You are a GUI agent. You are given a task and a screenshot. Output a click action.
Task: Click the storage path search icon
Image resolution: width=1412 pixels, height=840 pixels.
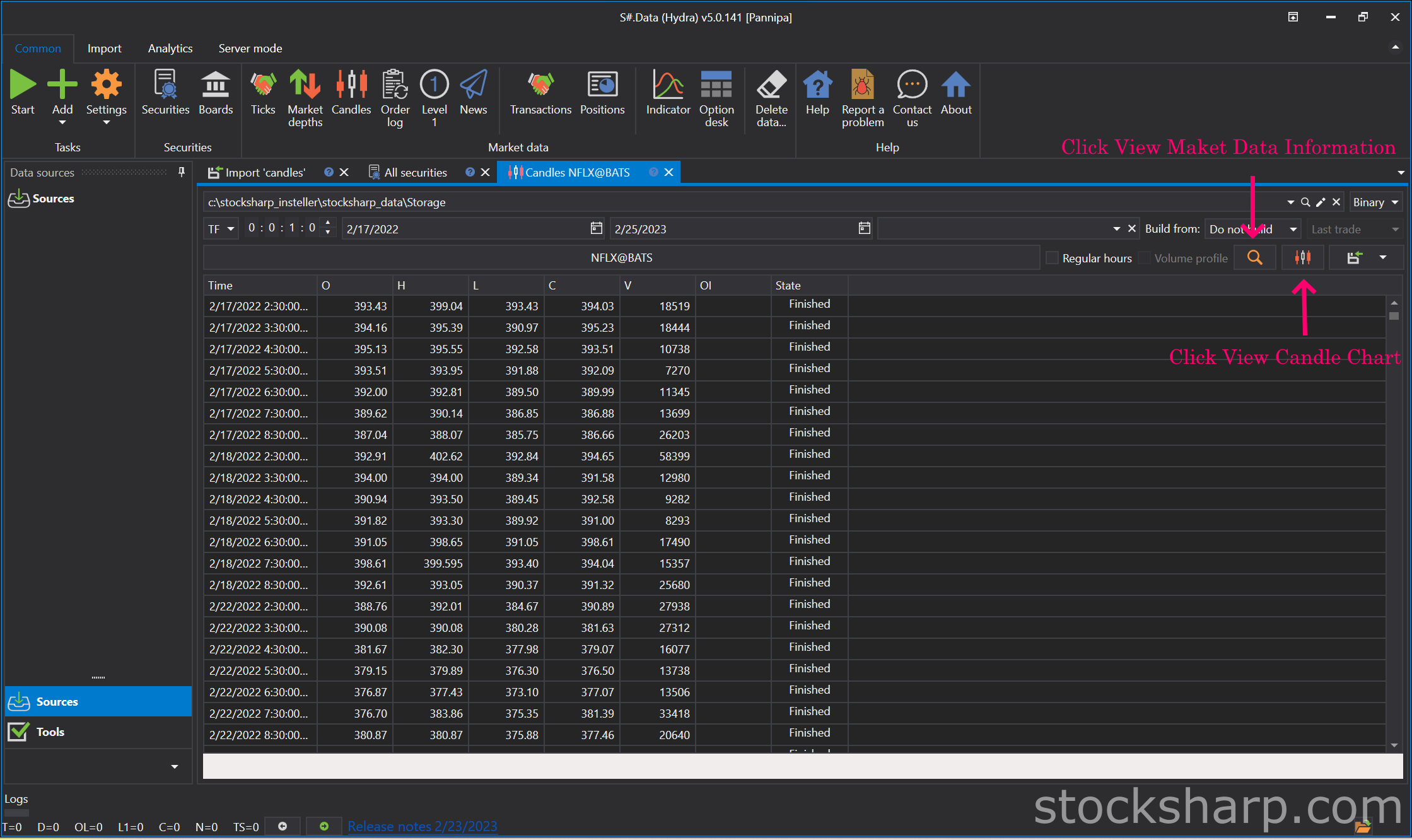pyautogui.click(x=1305, y=202)
